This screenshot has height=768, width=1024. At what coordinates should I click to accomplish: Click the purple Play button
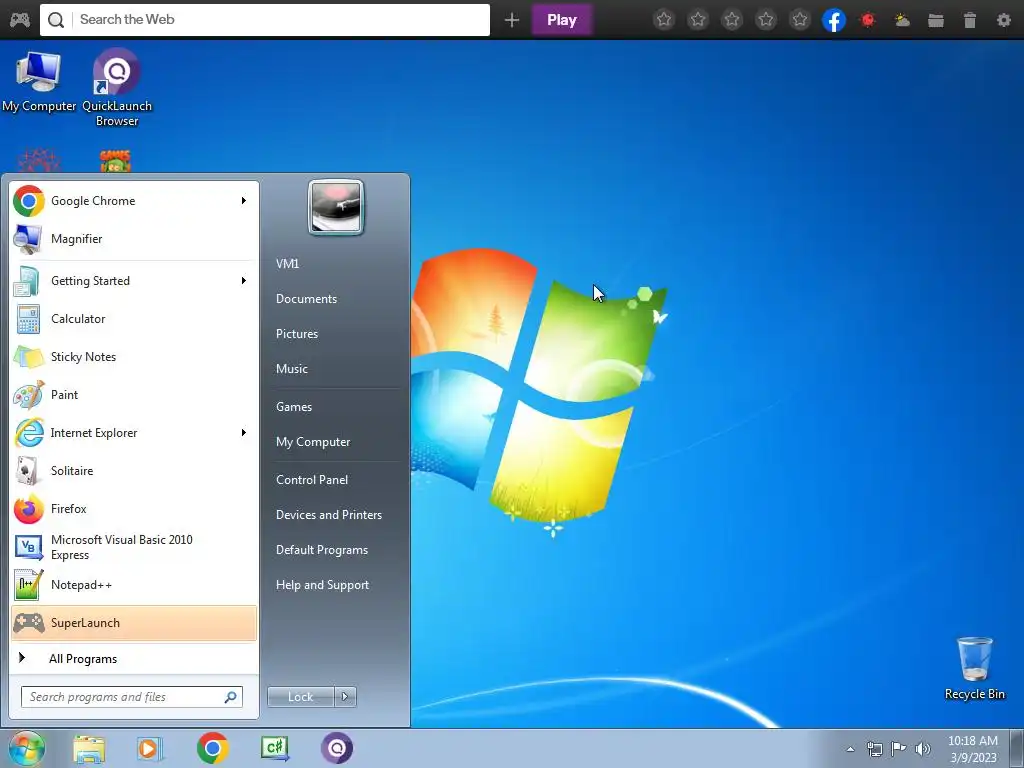[562, 20]
